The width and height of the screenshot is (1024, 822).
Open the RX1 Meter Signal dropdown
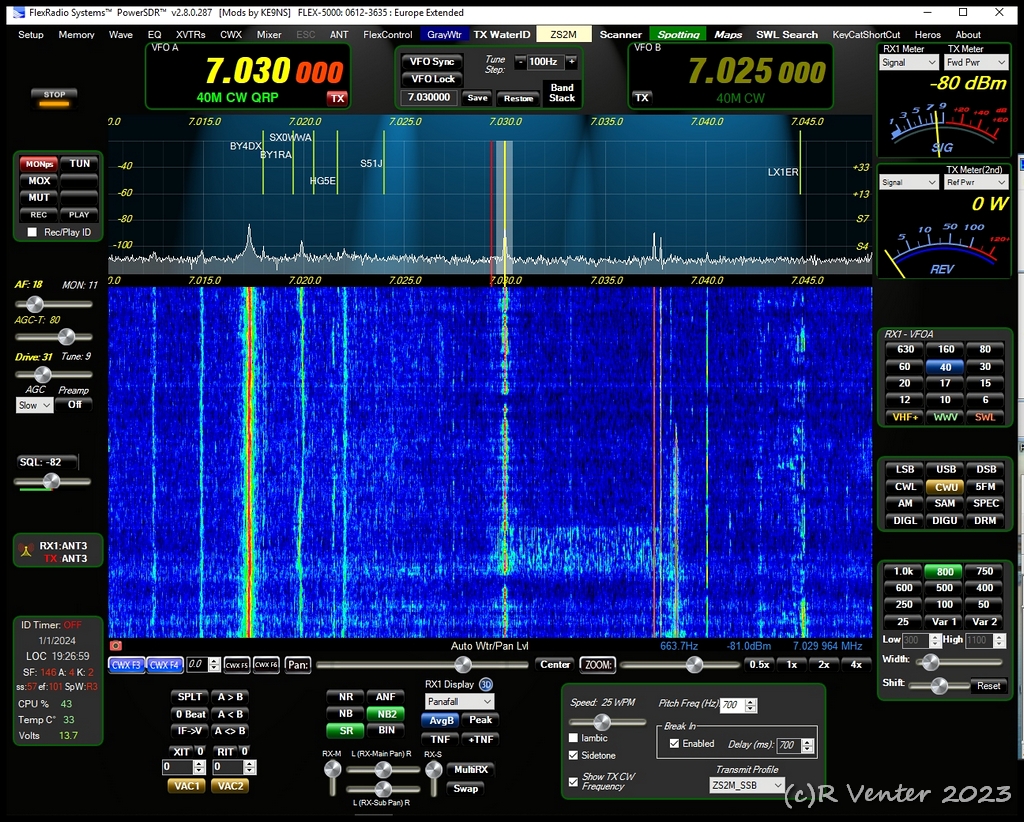click(908, 63)
